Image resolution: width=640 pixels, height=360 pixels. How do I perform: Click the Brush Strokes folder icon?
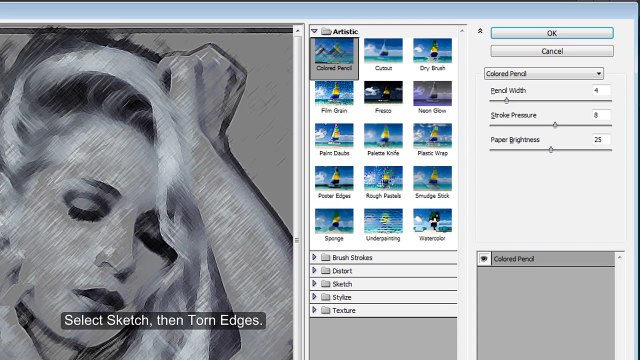(x=325, y=257)
